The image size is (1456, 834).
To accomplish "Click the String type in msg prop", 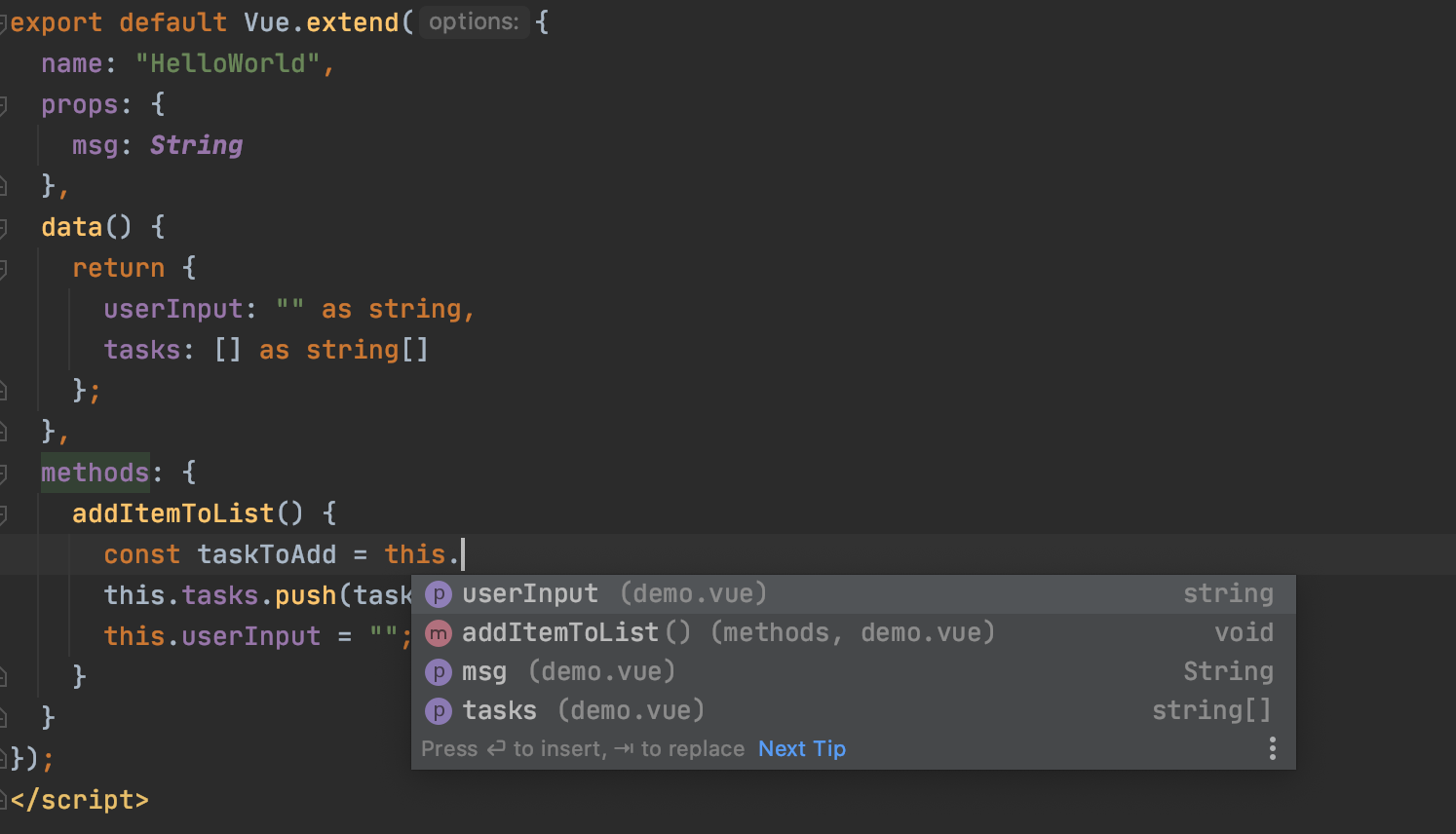I will pos(196,145).
